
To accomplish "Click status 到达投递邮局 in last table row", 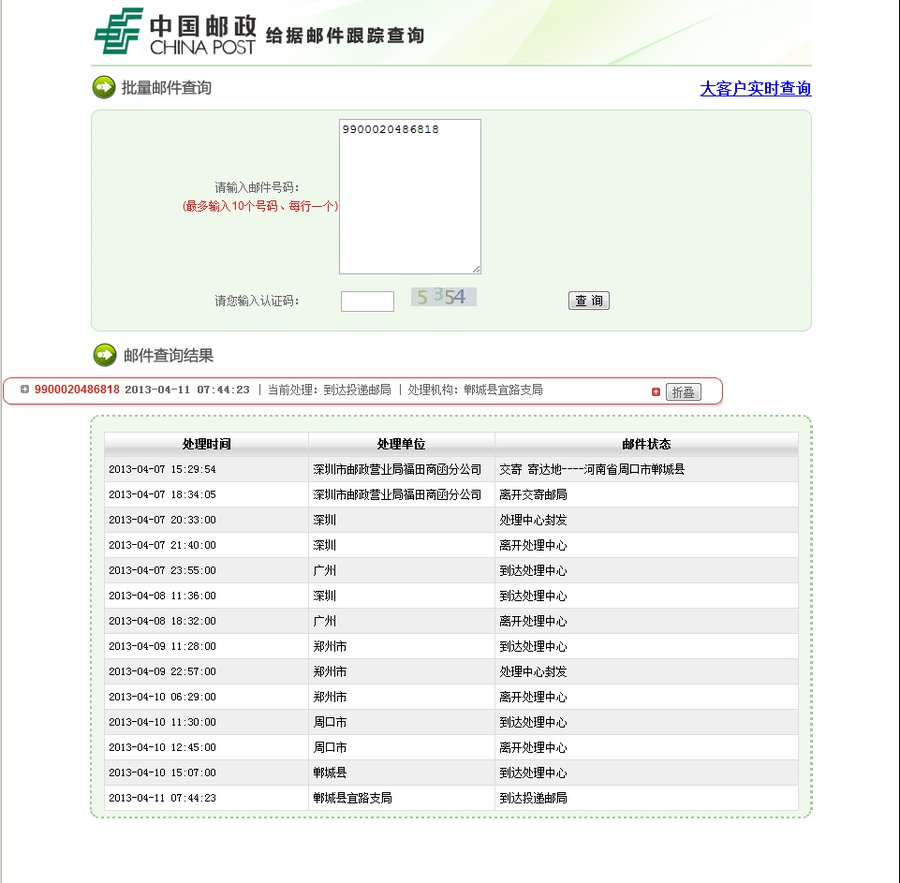I will [533, 797].
